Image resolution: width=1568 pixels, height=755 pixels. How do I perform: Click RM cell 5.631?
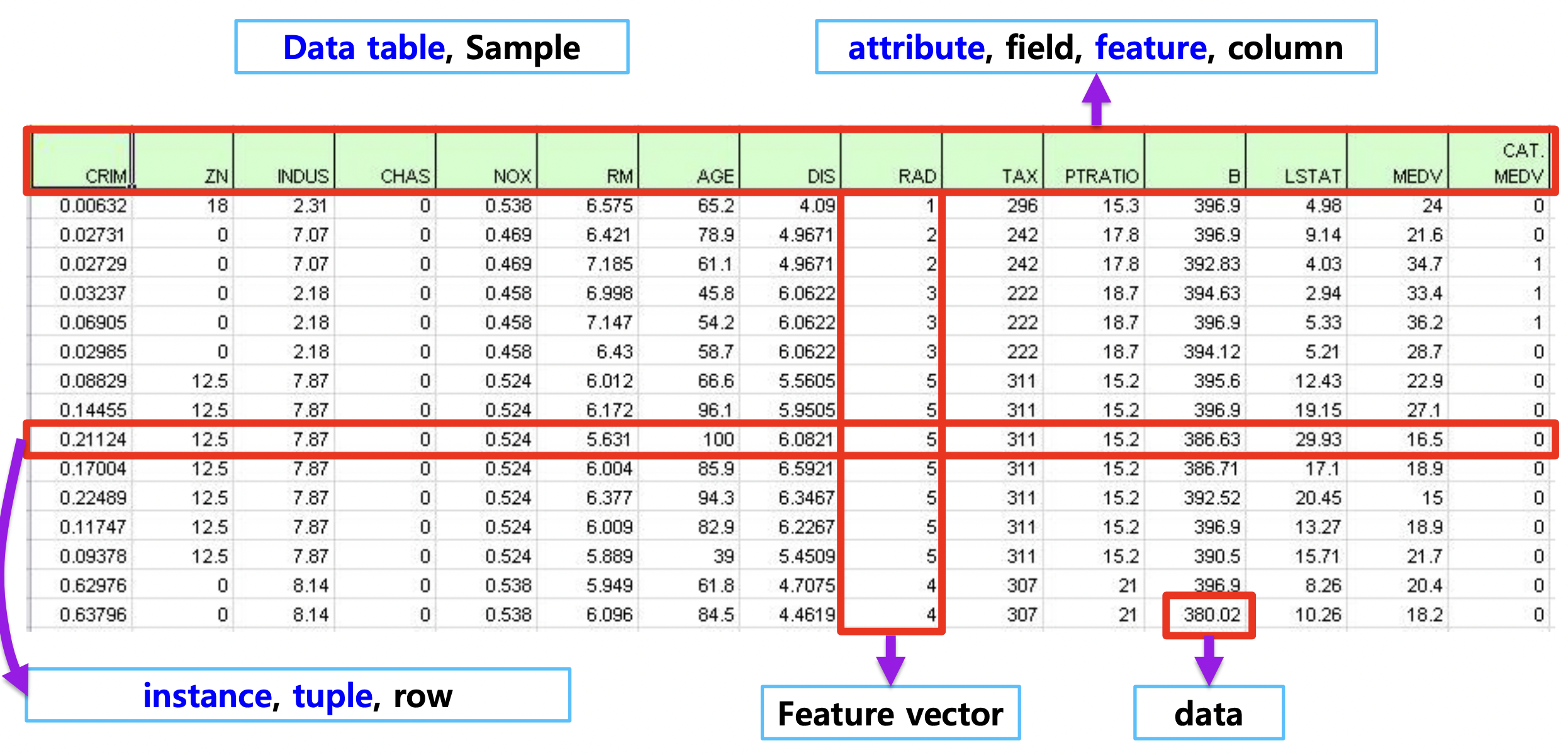tap(588, 439)
